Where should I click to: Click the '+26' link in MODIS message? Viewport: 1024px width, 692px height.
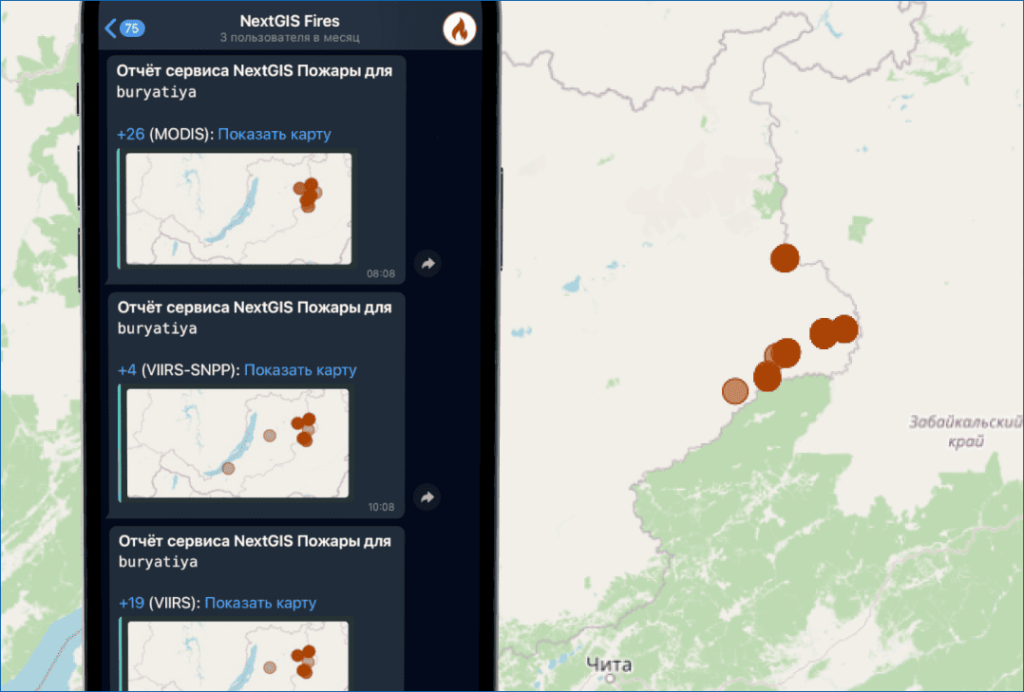(x=131, y=134)
